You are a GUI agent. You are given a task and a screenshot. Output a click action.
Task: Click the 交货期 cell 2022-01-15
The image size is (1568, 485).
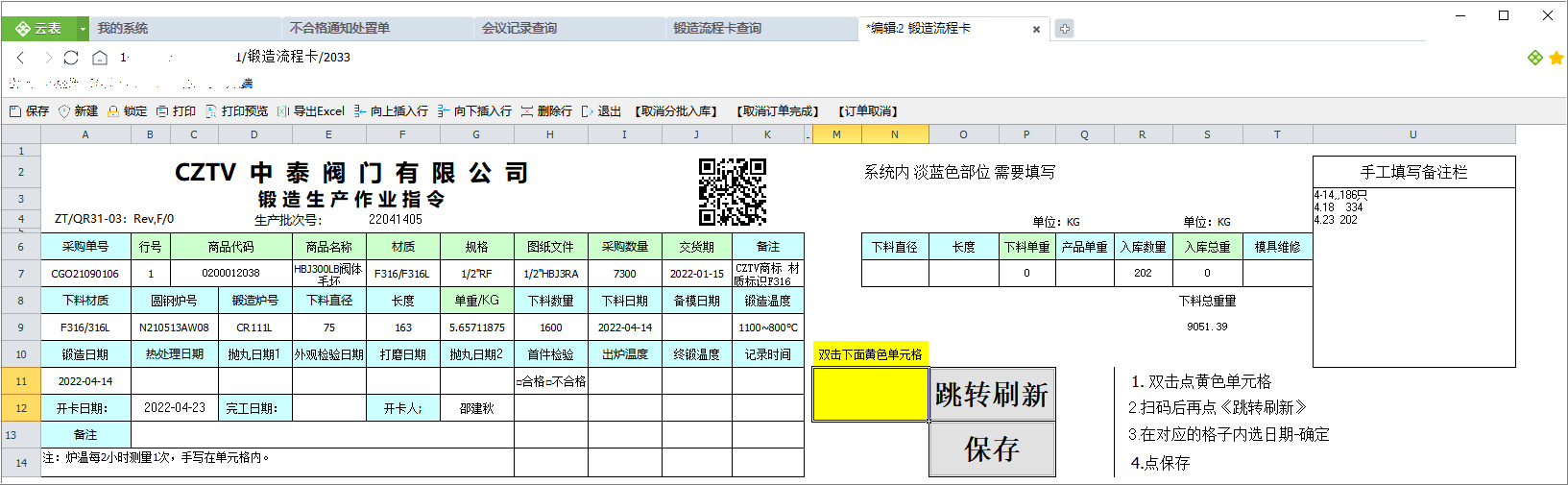(697, 274)
